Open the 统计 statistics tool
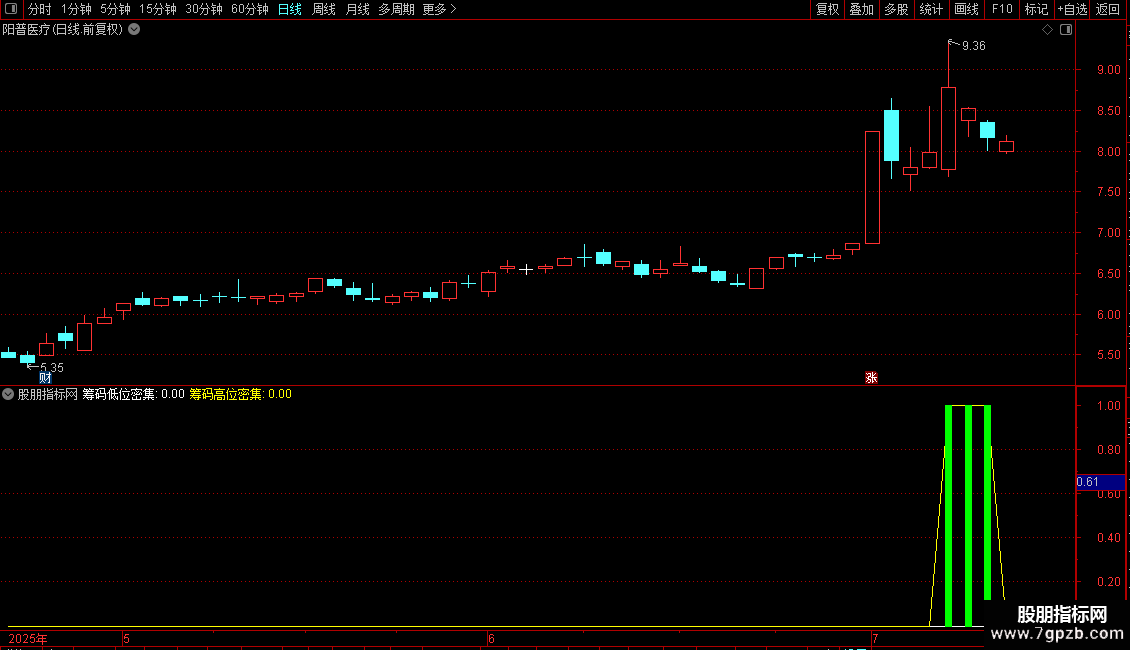This screenshot has width=1130, height=650. [x=930, y=9]
